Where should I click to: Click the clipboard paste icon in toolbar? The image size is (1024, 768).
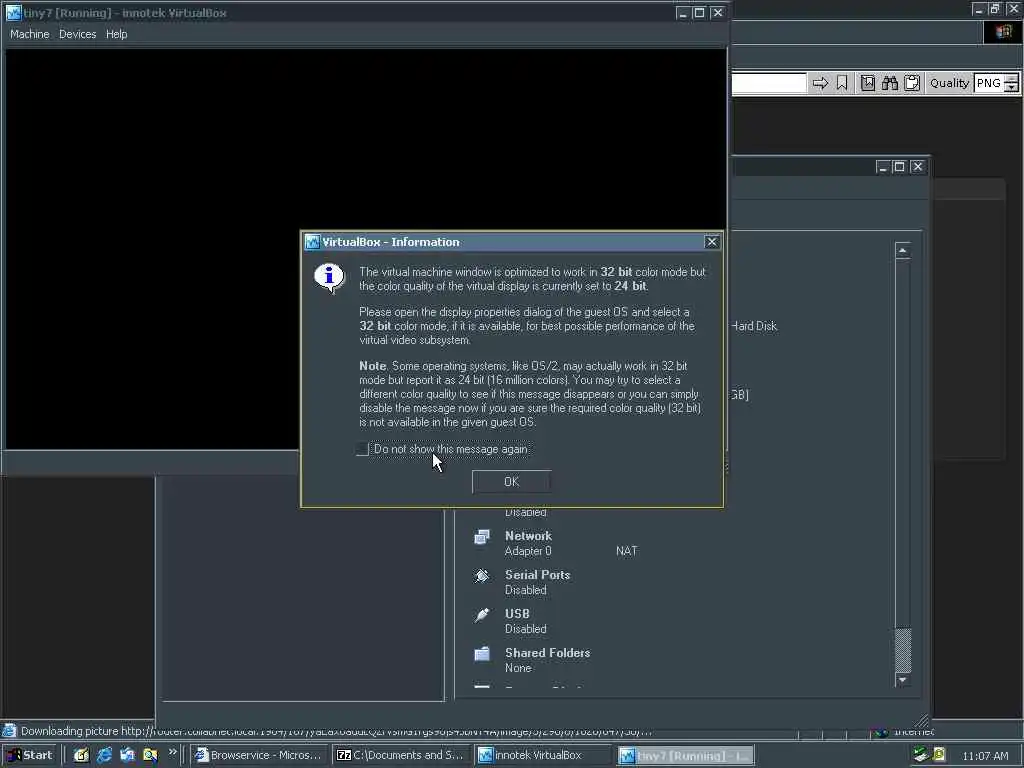coord(912,83)
